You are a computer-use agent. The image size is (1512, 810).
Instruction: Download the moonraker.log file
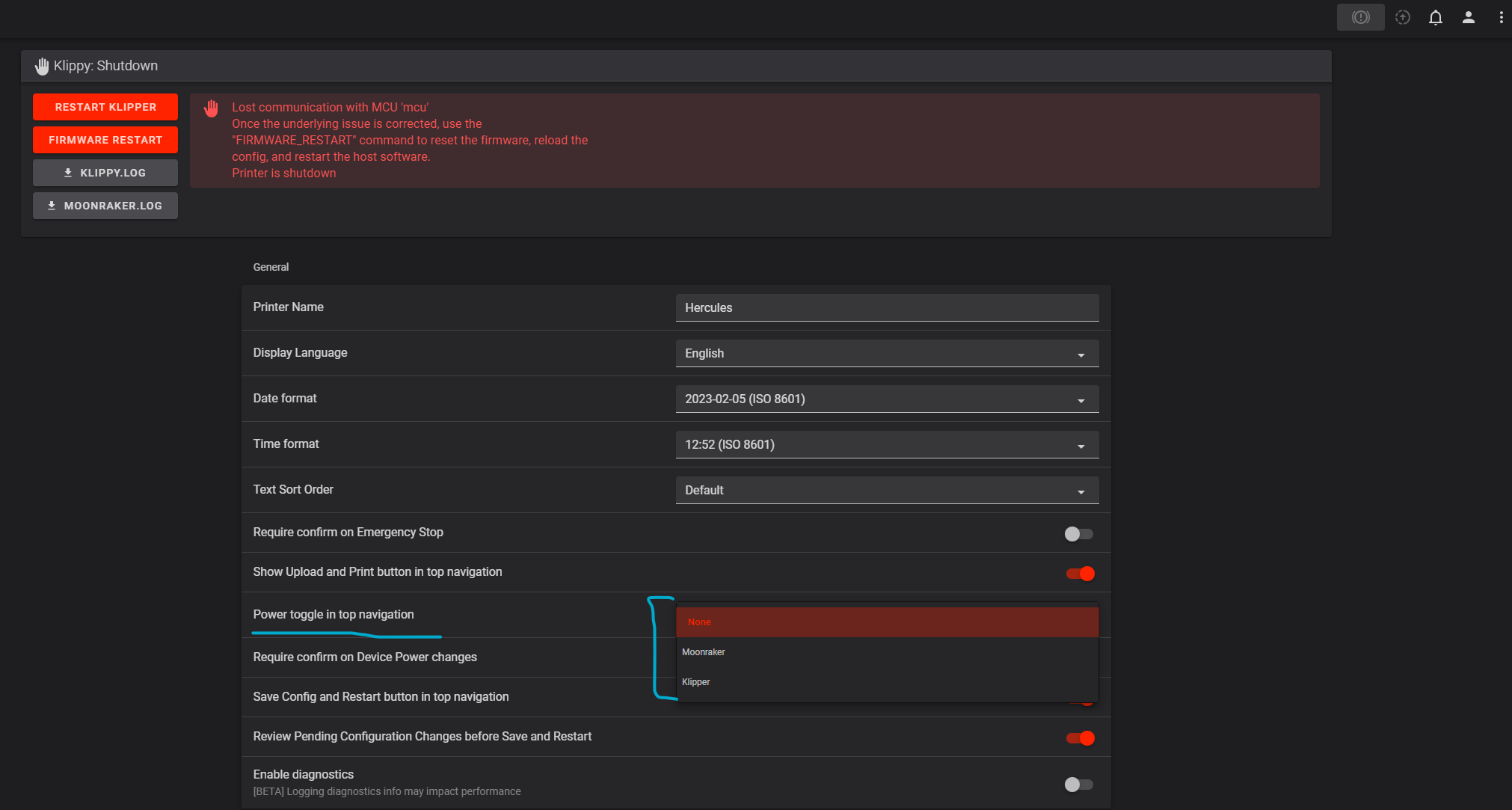click(x=105, y=206)
